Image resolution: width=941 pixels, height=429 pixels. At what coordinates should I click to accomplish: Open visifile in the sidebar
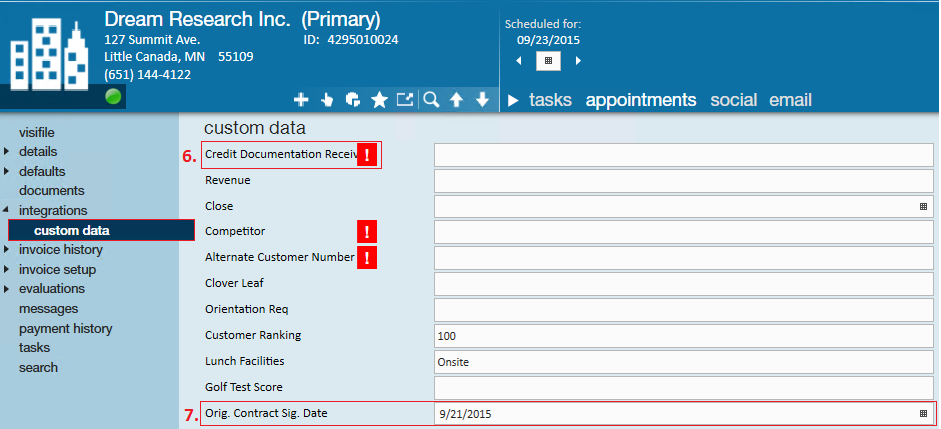37,133
